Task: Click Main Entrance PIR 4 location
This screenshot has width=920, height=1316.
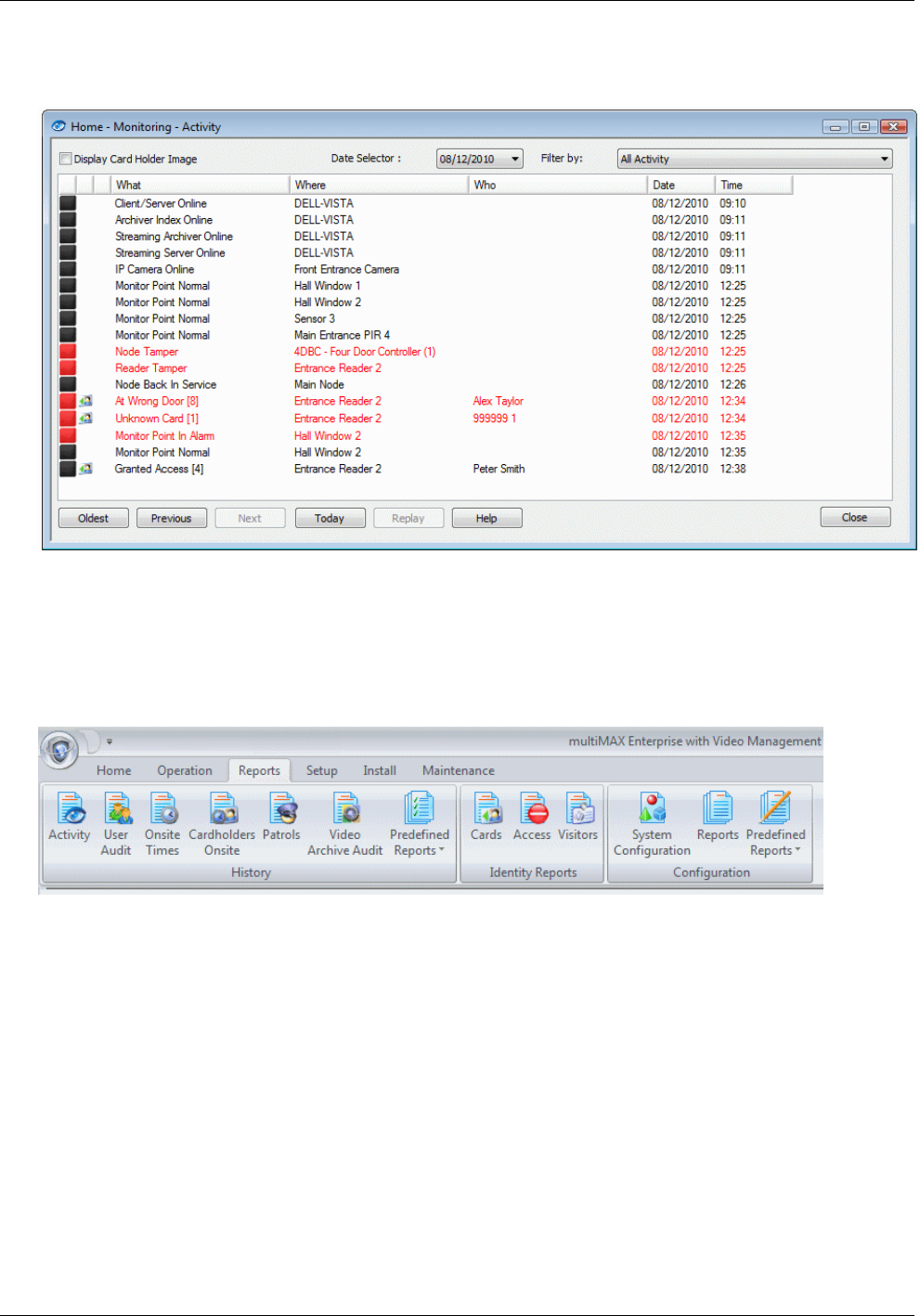Action: (x=342, y=335)
